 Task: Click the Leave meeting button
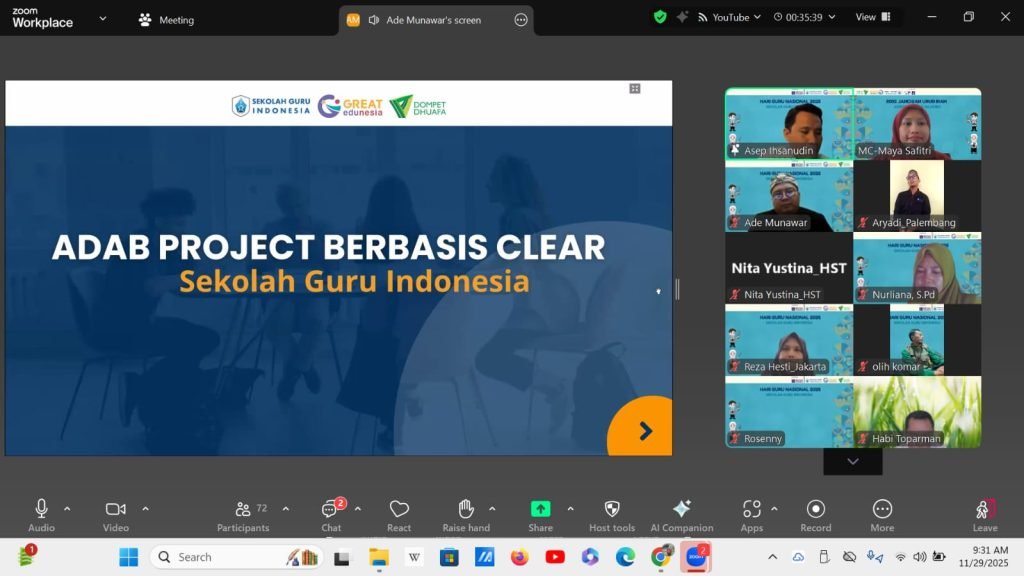pyautogui.click(x=985, y=512)
